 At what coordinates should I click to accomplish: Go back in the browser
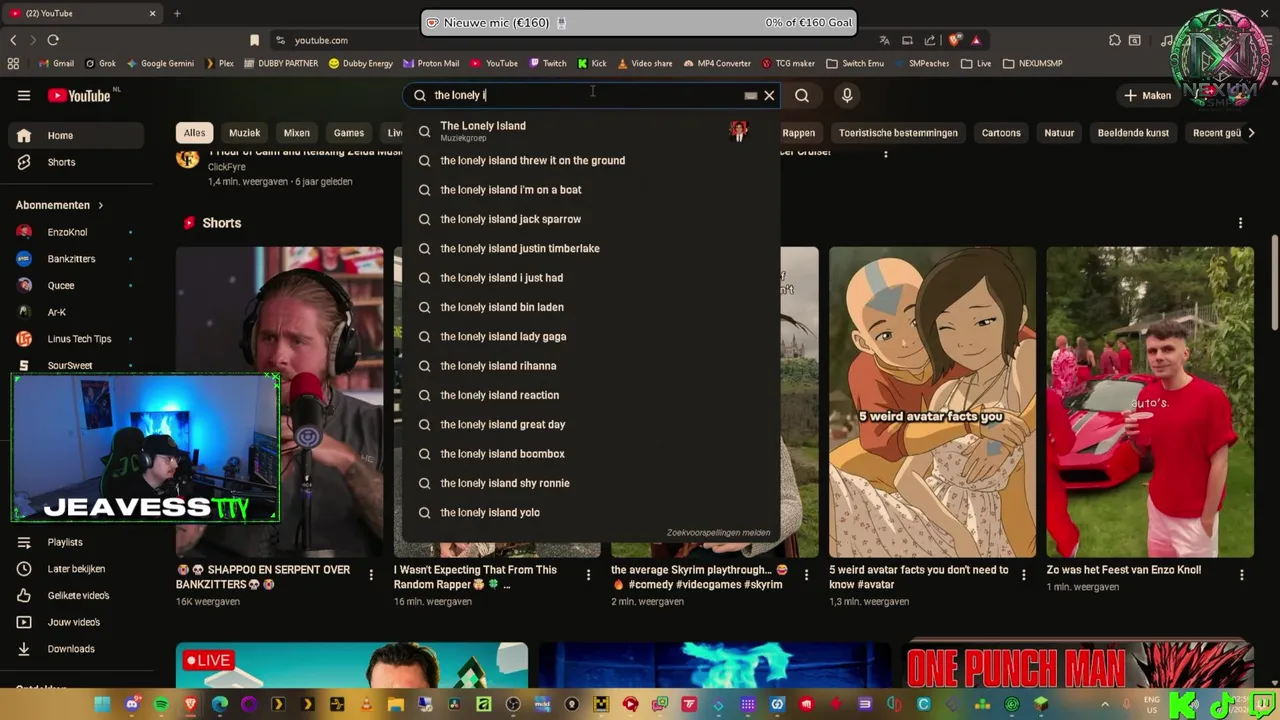tap(13, 40)
